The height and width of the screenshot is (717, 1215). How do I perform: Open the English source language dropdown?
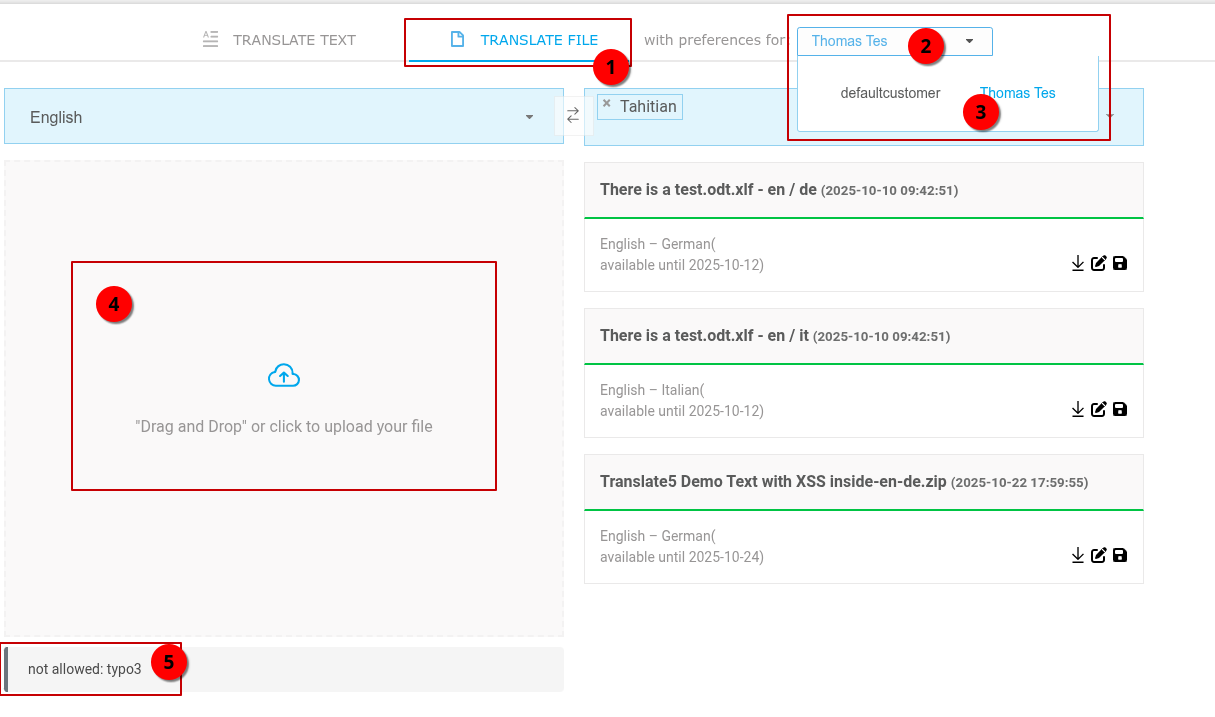(529, 117)
